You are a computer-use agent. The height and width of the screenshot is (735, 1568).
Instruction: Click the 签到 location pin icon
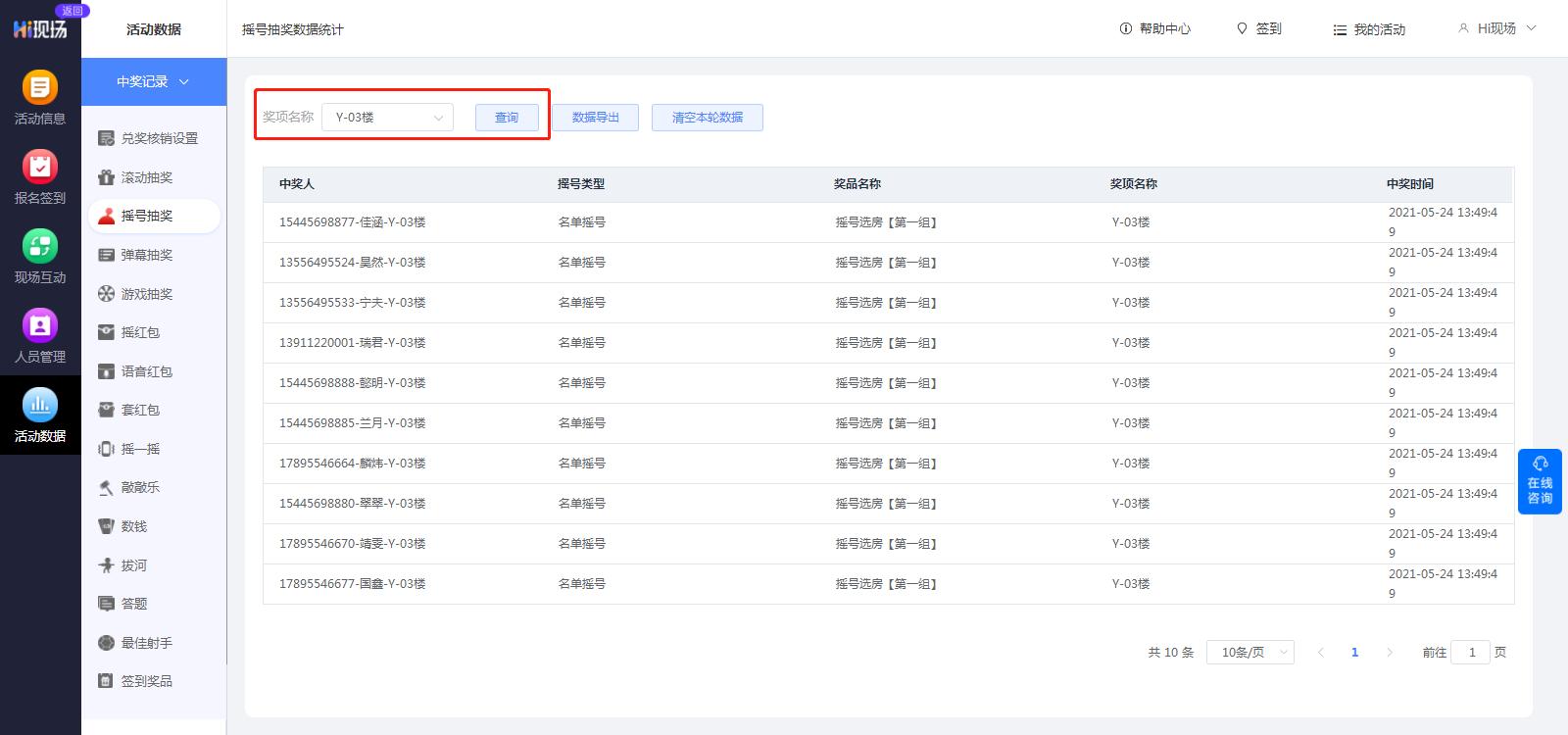(1242, 29)
